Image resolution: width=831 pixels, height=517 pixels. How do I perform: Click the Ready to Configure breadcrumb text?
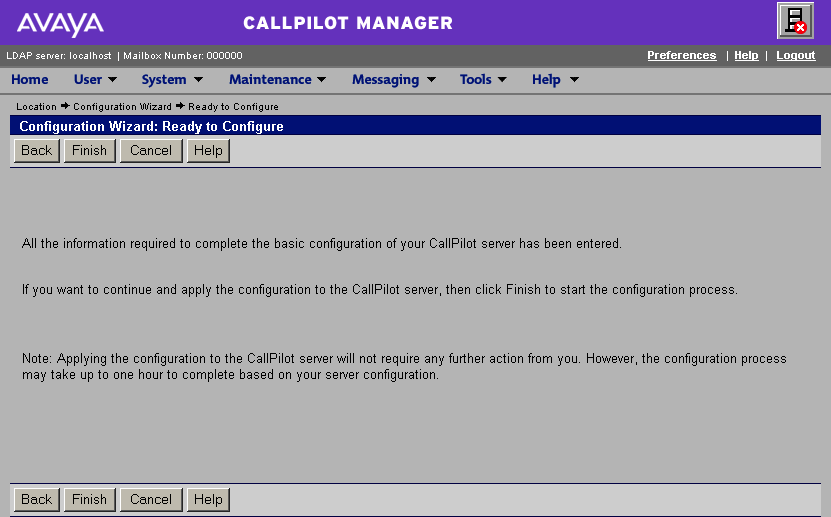click(233, 106)
